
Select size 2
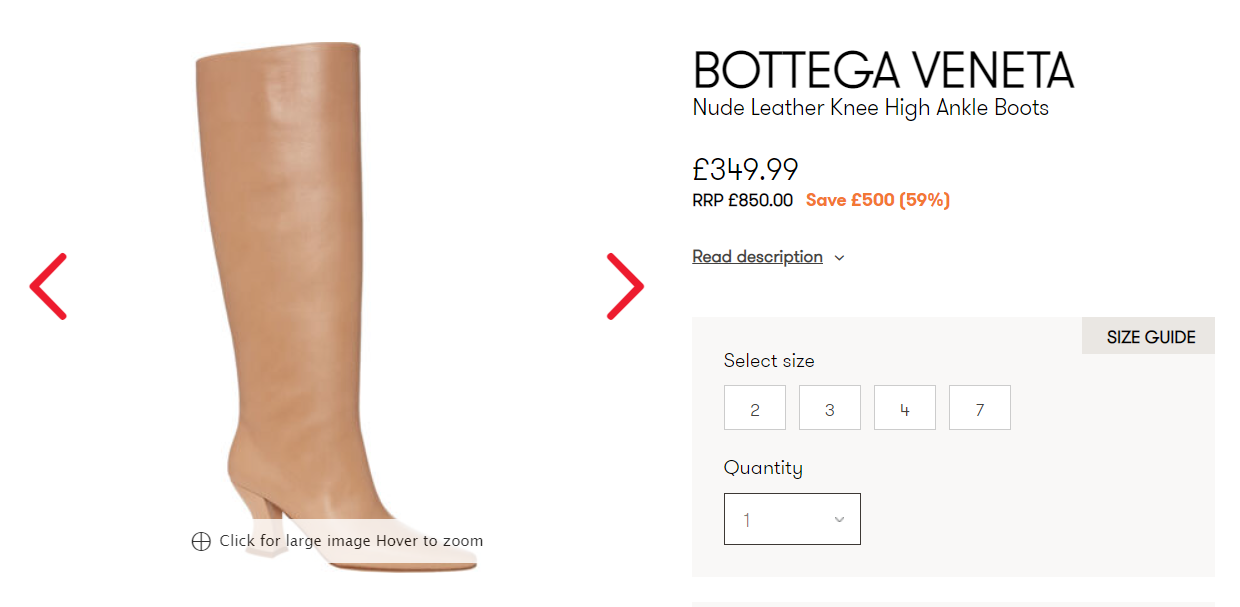(x=755, y=408)
